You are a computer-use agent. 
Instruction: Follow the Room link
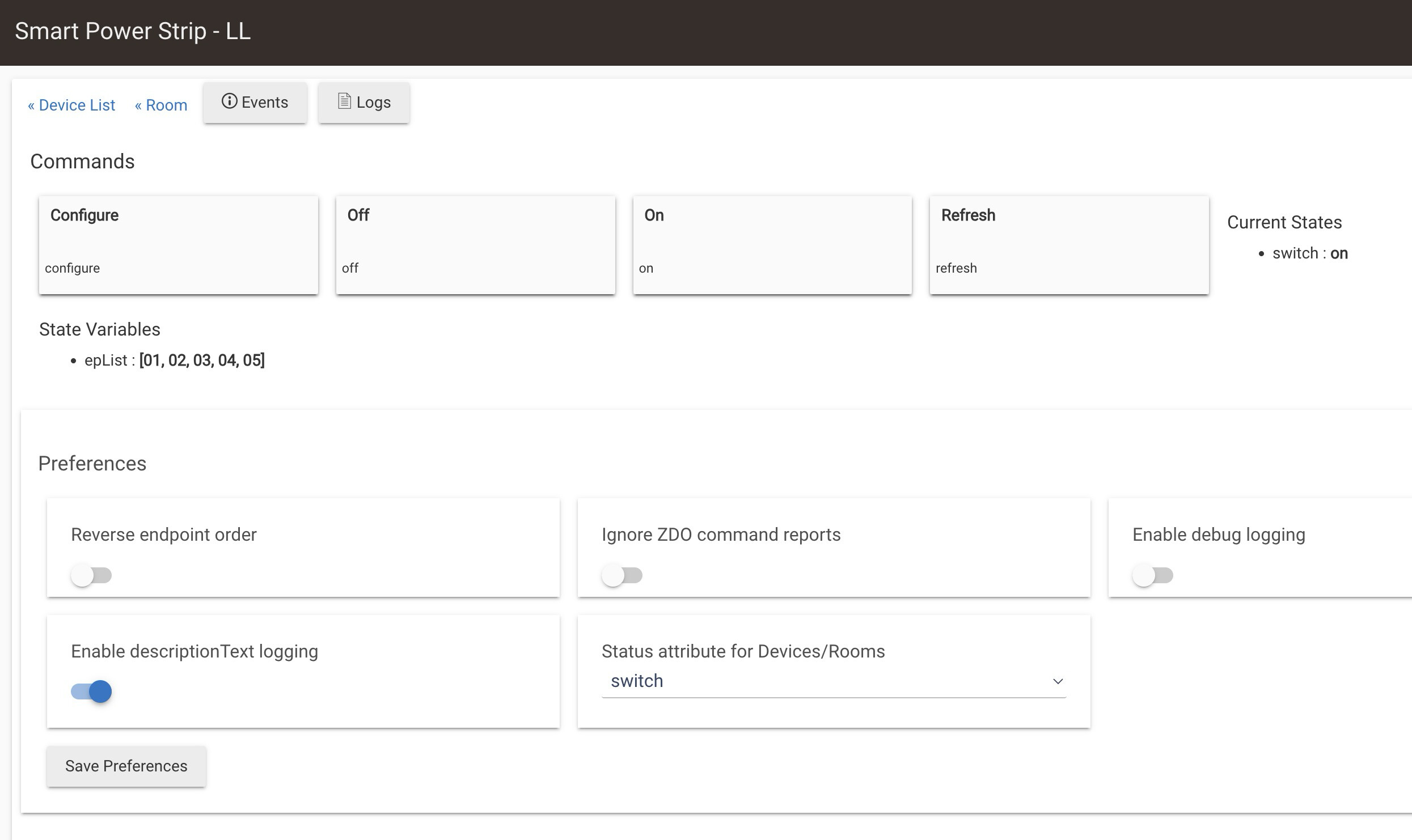click(x=161, y=105)
